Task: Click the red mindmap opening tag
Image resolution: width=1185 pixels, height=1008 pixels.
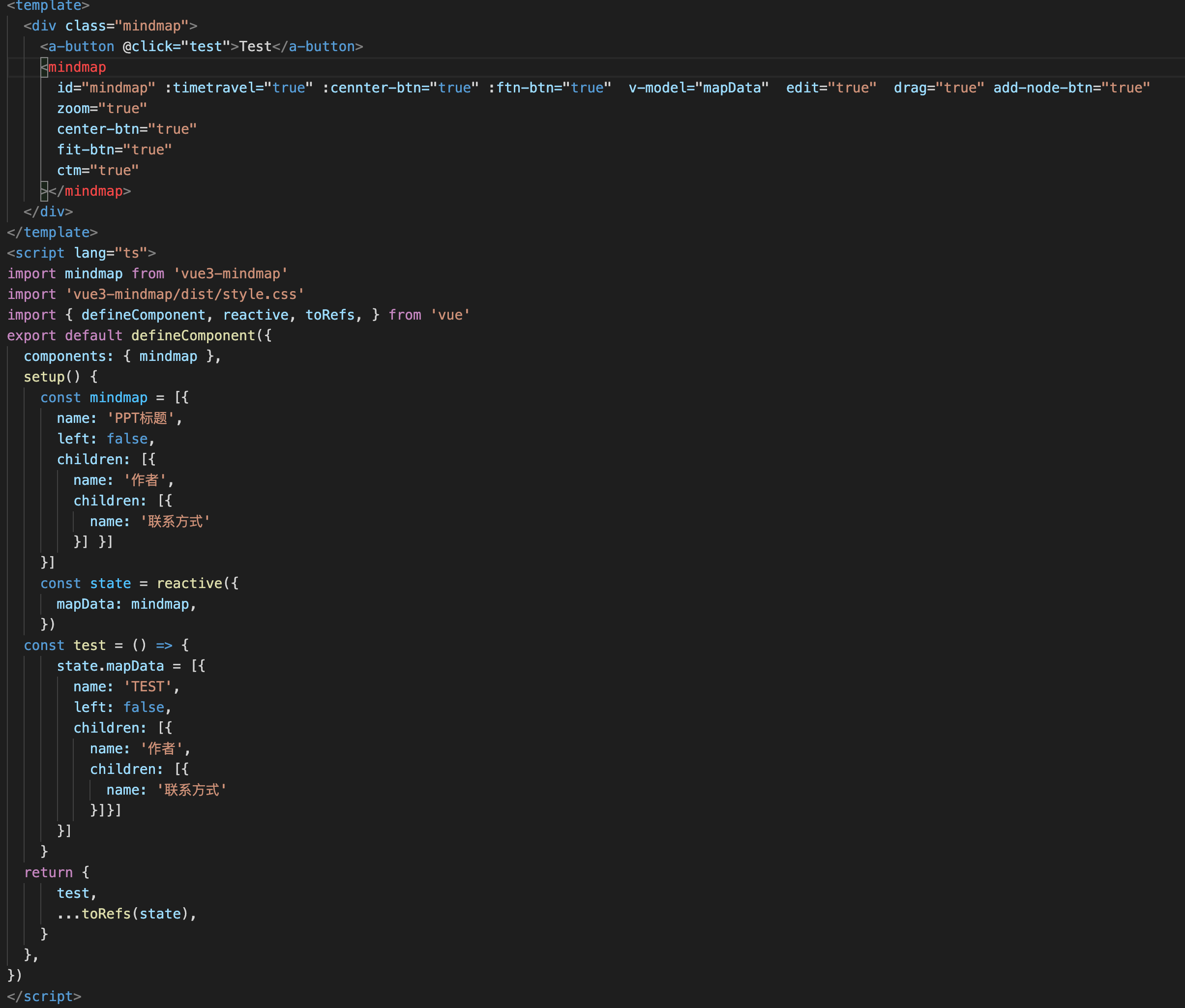Action: coord(76,67)
